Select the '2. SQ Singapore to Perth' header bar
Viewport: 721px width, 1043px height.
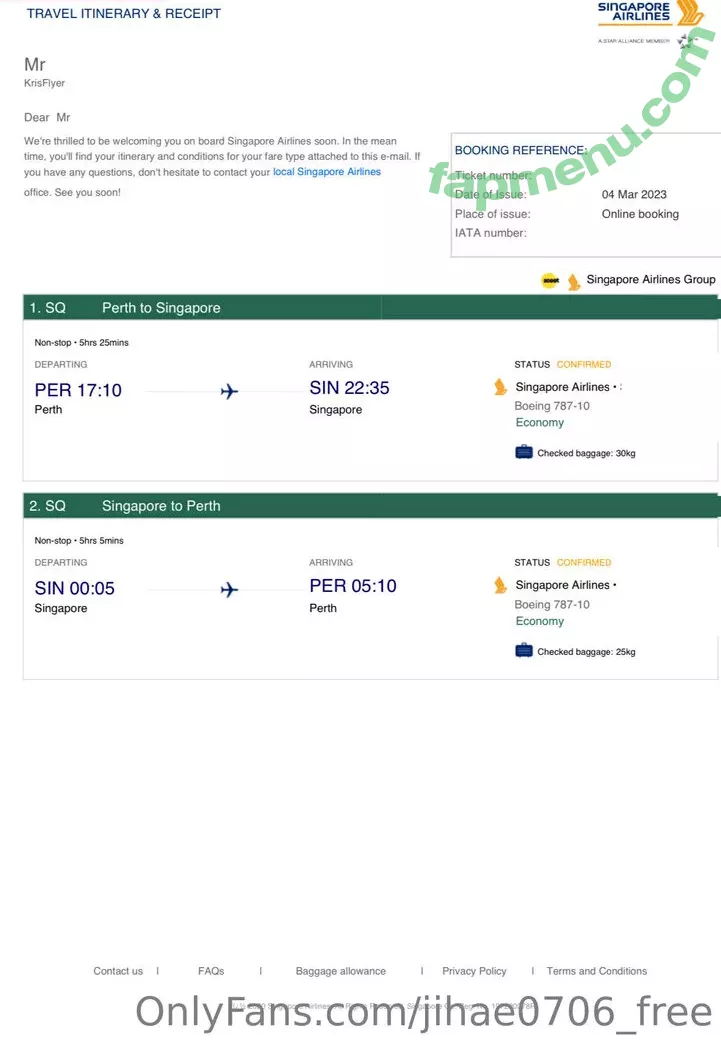pyautogui.click(x=372, y=506)
